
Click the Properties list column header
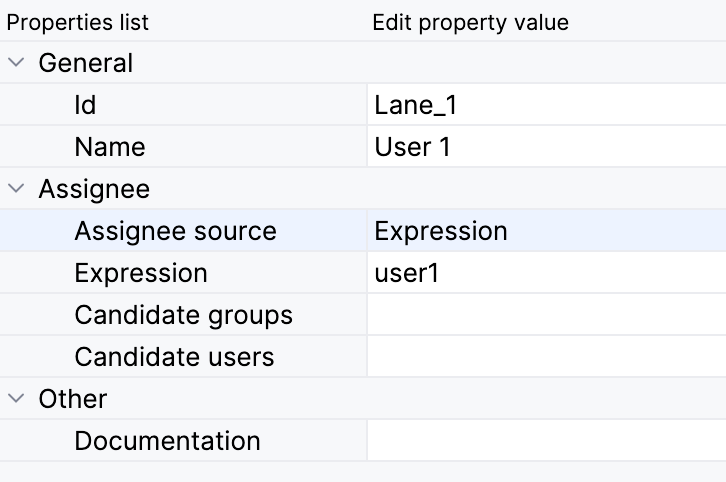point(78,22)
